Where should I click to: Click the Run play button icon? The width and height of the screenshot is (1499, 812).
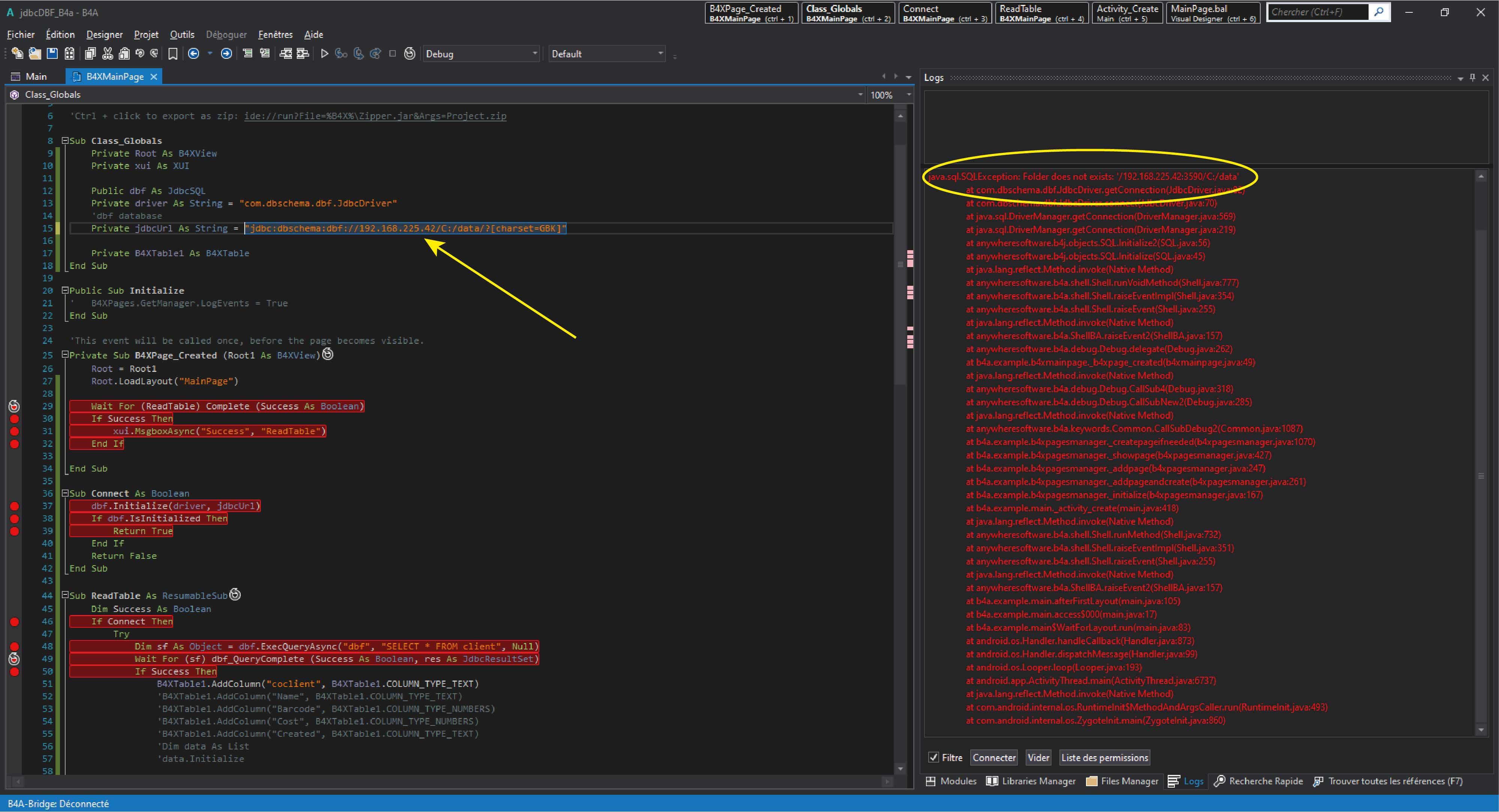click(325, 54)
